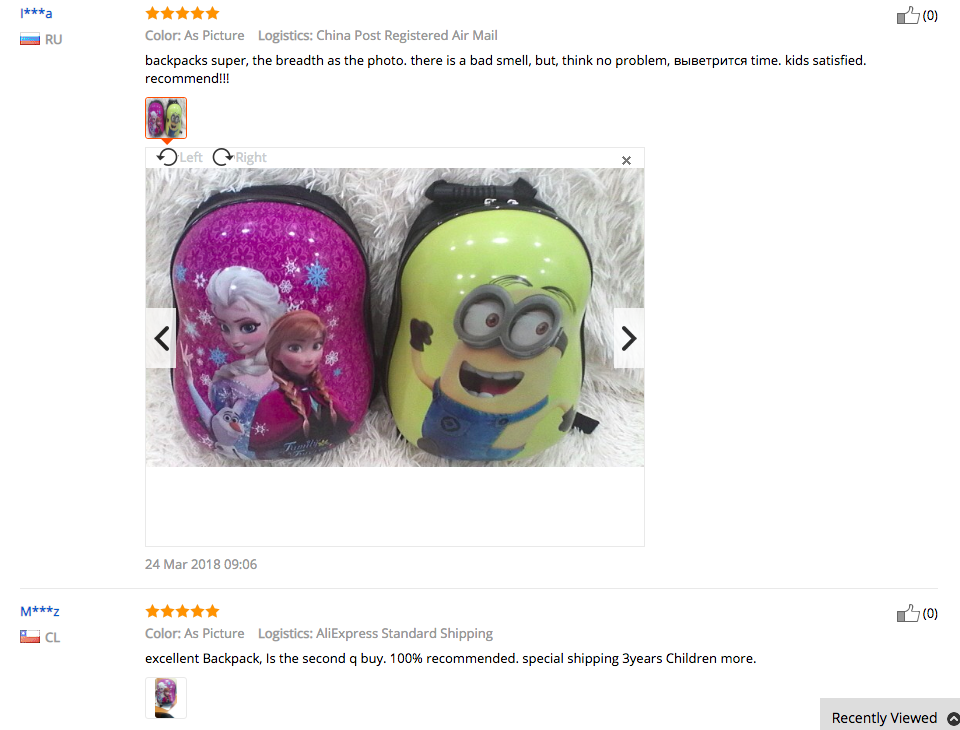Open reviewer l***a profile name
The height and width of the screenshot is (730, 960).
[x=36, y=13]
